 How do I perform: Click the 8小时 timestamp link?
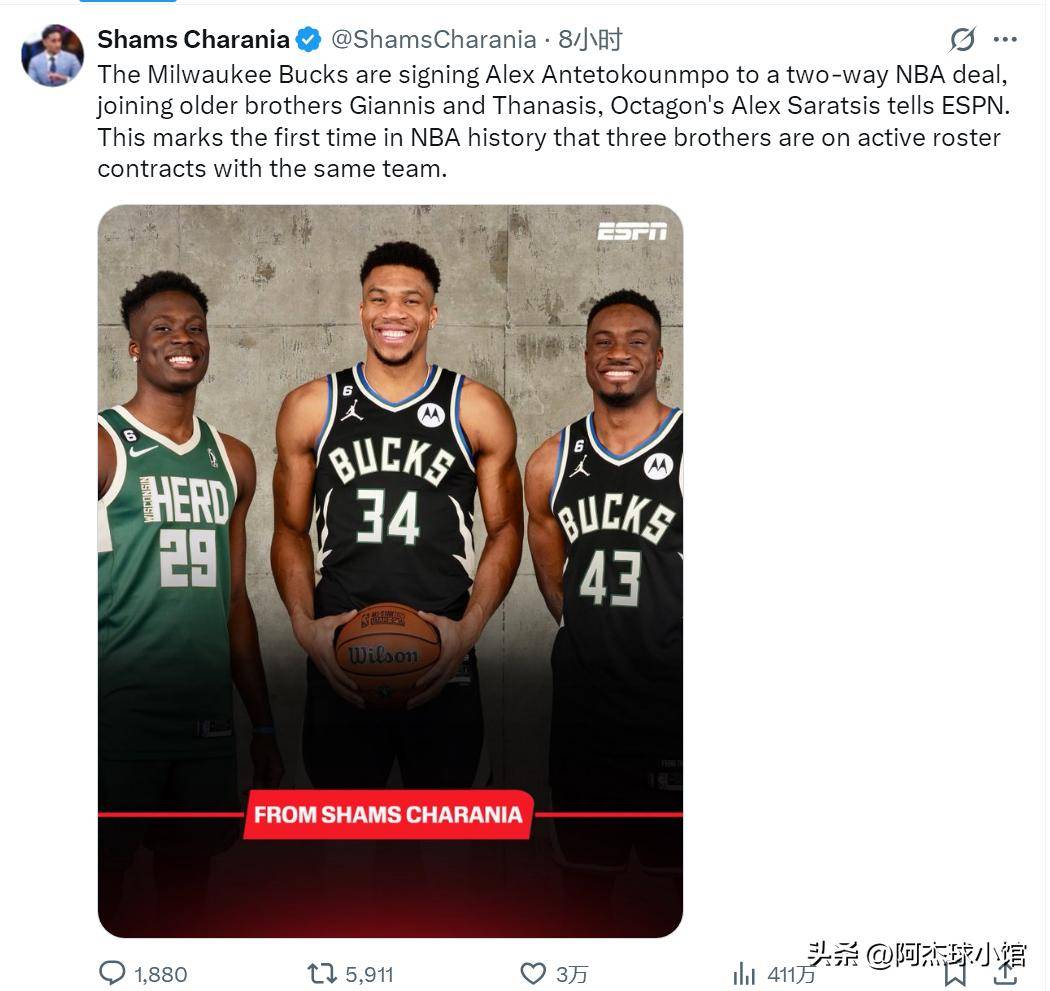pos(590,40)
